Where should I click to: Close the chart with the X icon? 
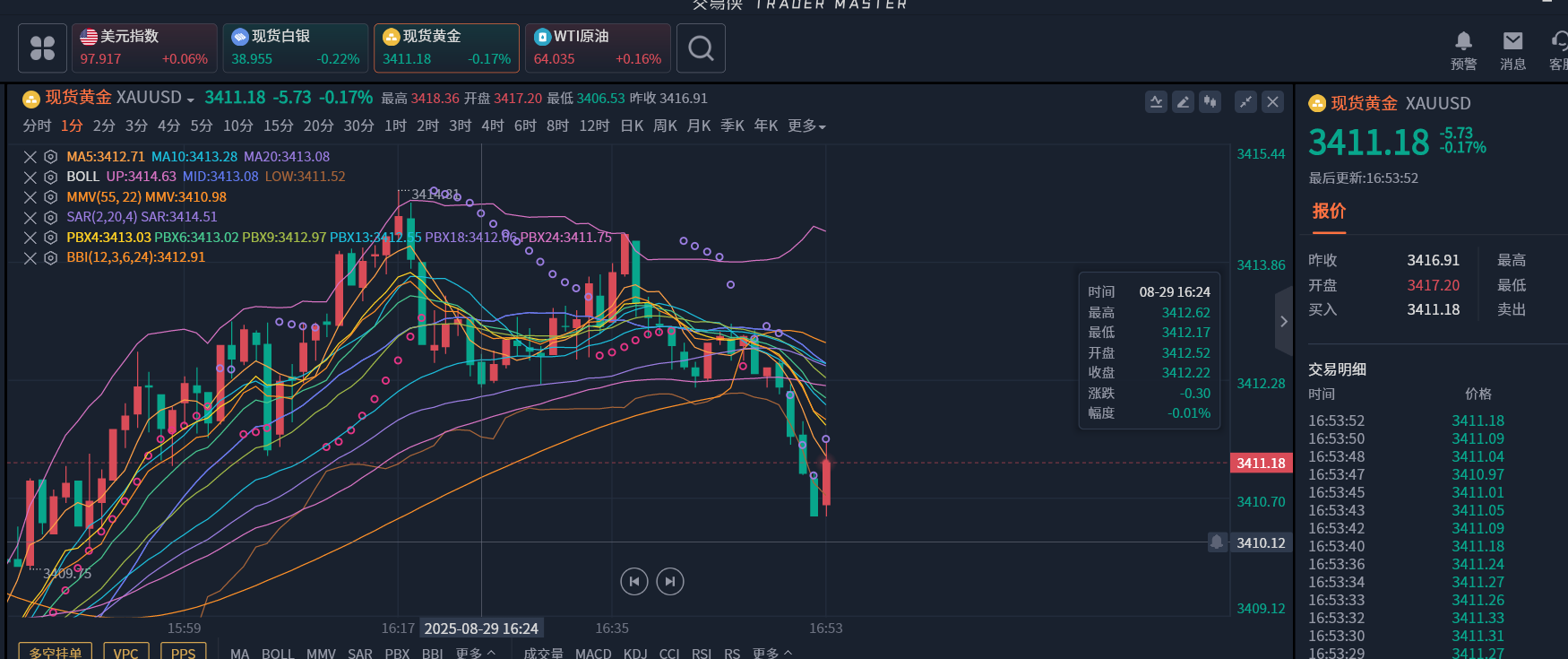[1272, 102]
